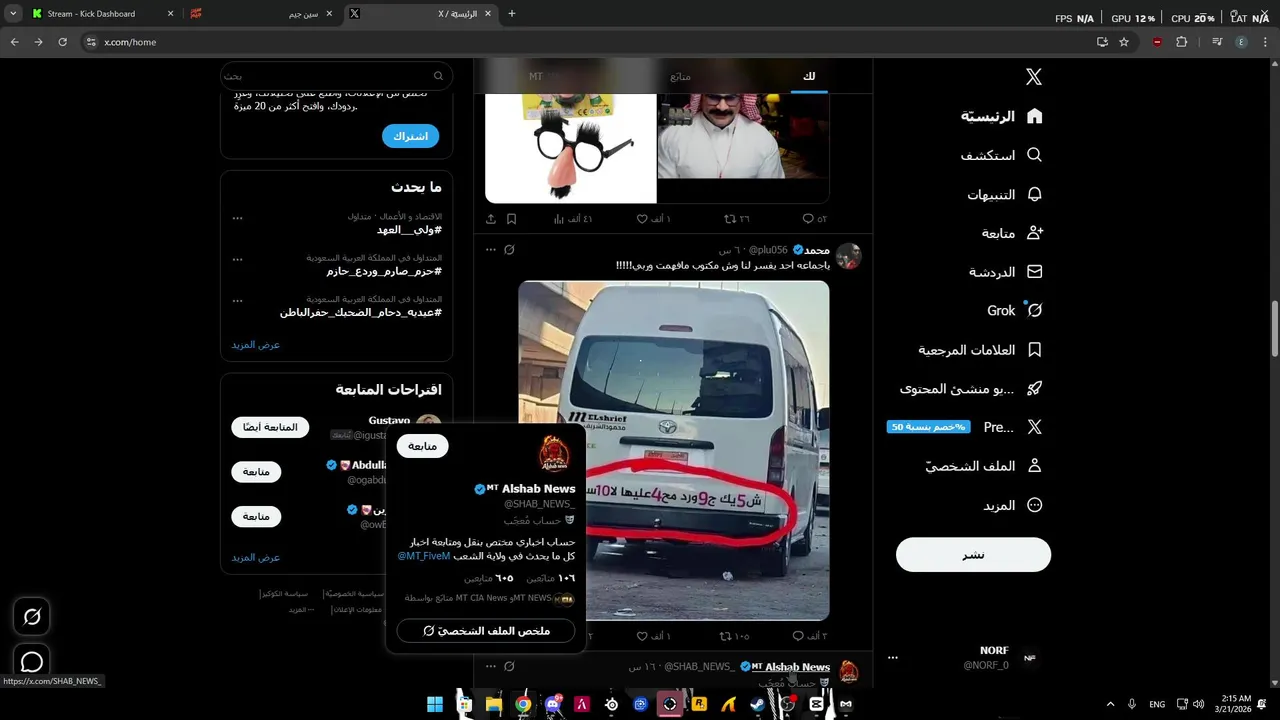This screenshot has width=1280, height=720.
Task: Switch to Stream - Kick Dashboard browser tab
Action: [x=103, y=14]
